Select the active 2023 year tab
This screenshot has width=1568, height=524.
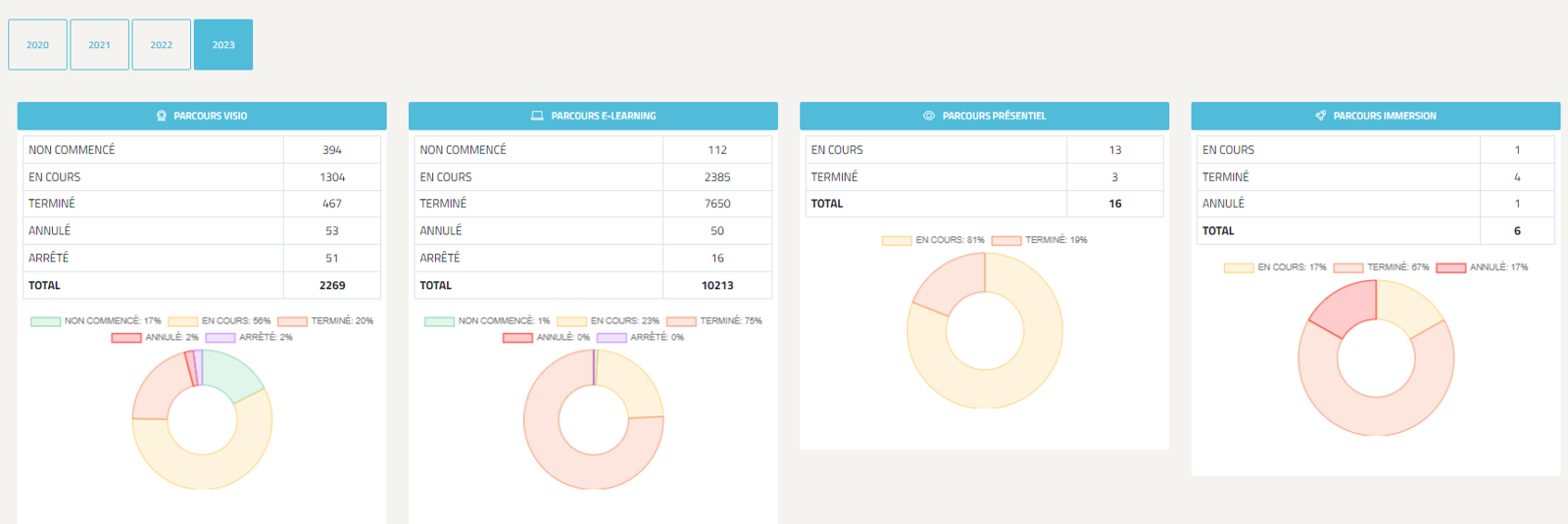coord(223,45)
